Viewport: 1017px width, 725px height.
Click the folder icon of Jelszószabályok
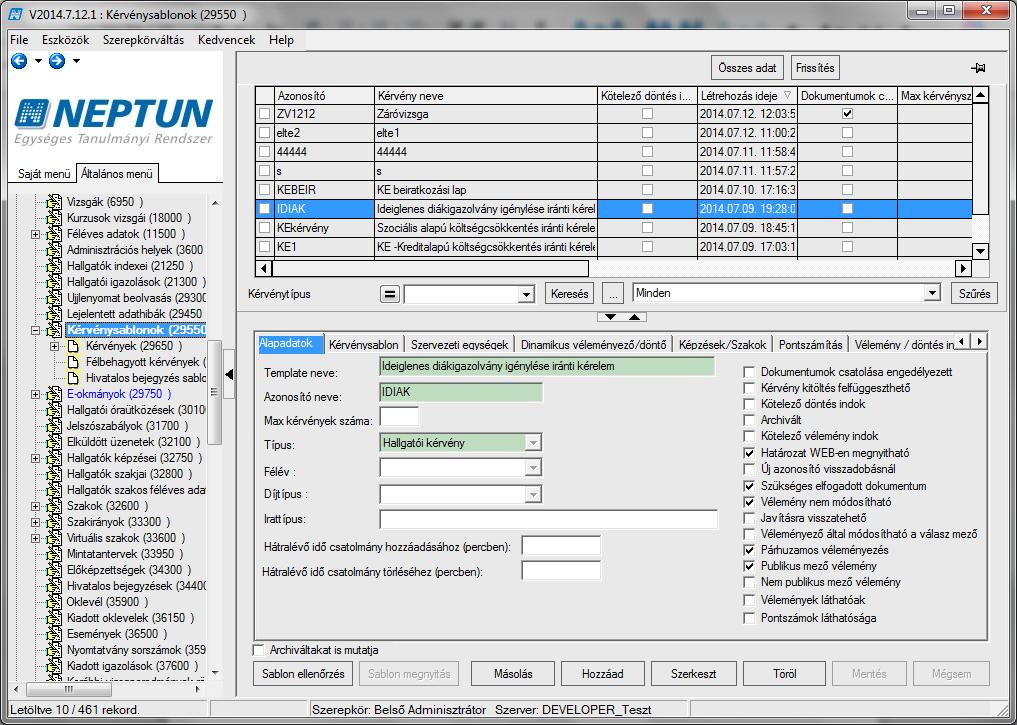(54, 426)
